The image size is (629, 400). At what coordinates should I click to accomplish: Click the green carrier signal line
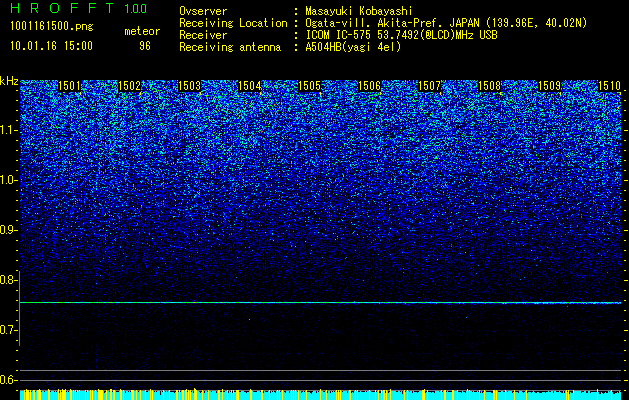pos(320,303)
